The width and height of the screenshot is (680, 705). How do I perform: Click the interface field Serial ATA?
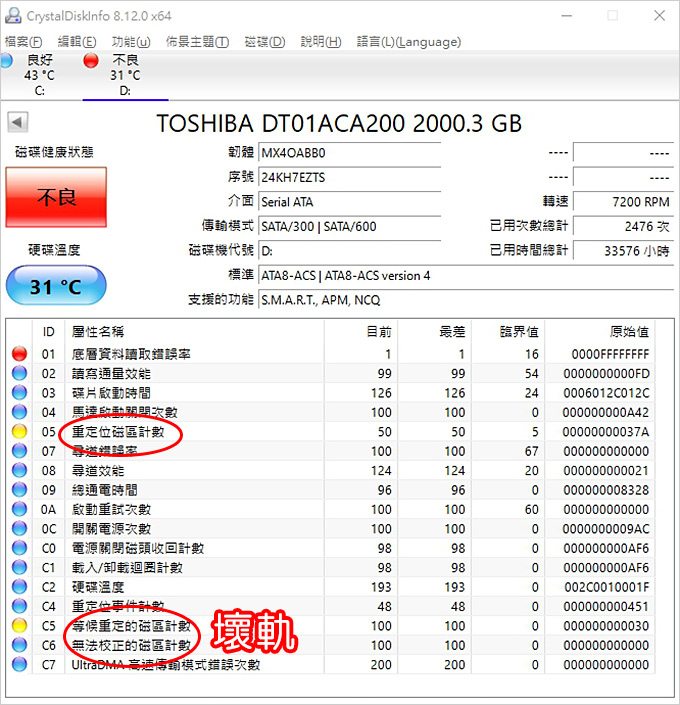[x=349, y=202]
